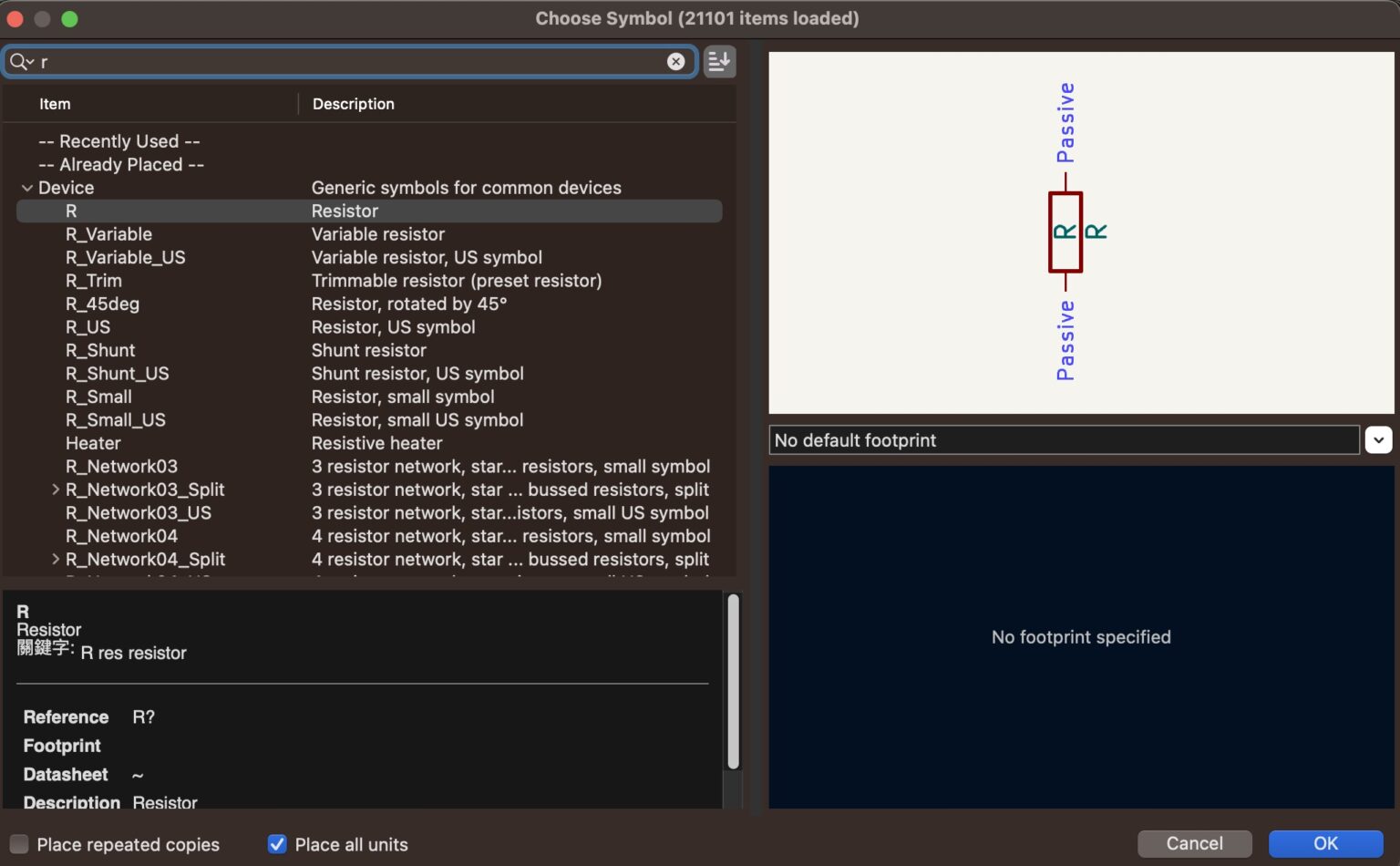Click the sort results icon beside search
This screenshot has height=866, width=1400.
pos(719,61)
